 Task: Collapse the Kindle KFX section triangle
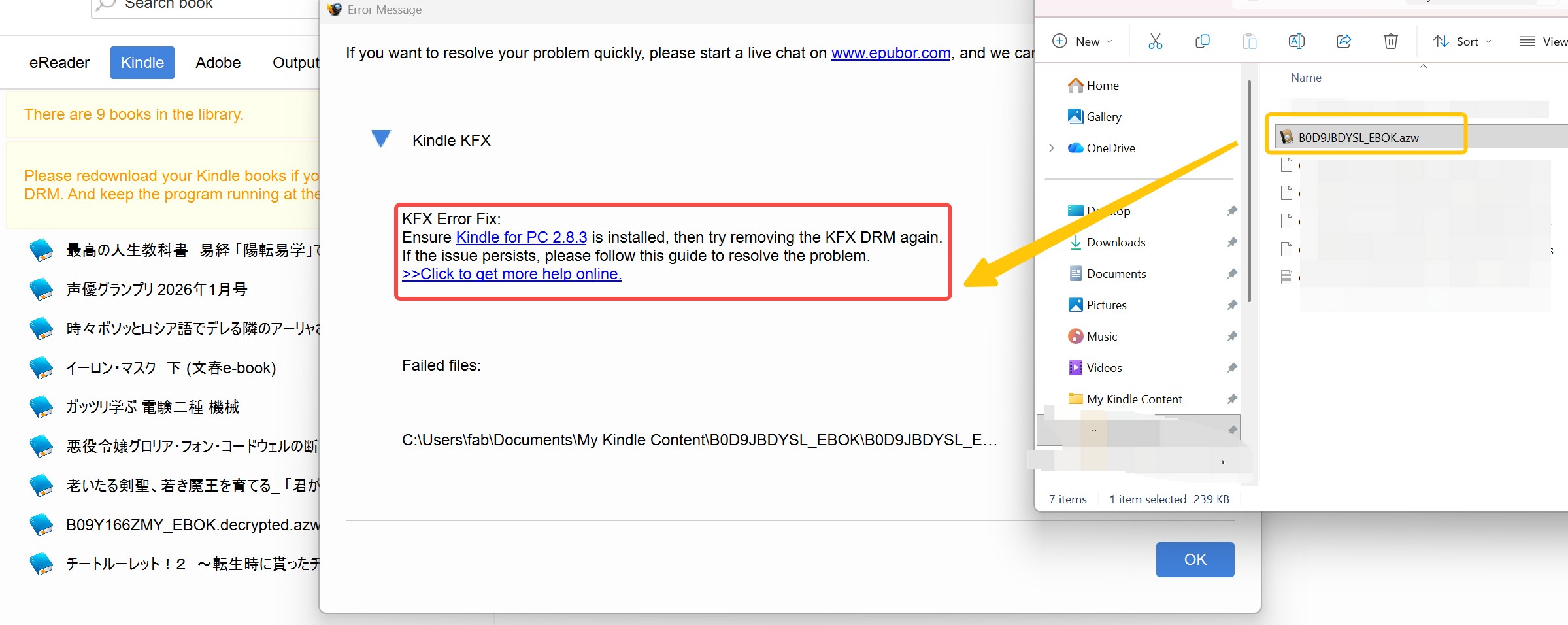pyautogui.click(x=380, y=139)
